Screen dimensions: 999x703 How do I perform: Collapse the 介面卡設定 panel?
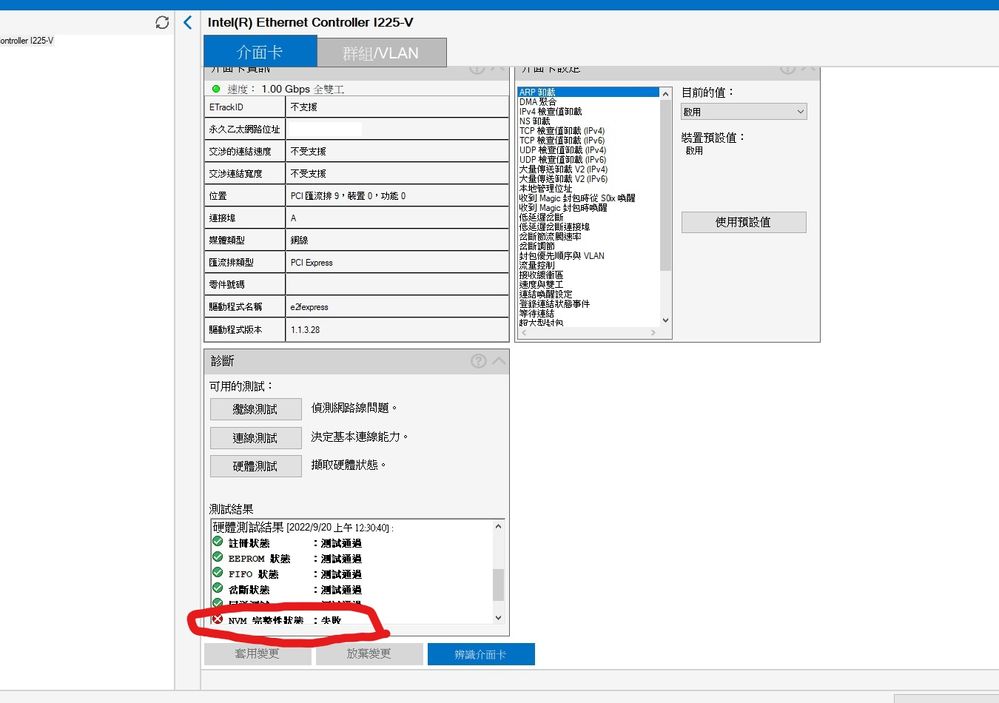tap(808, 68)
